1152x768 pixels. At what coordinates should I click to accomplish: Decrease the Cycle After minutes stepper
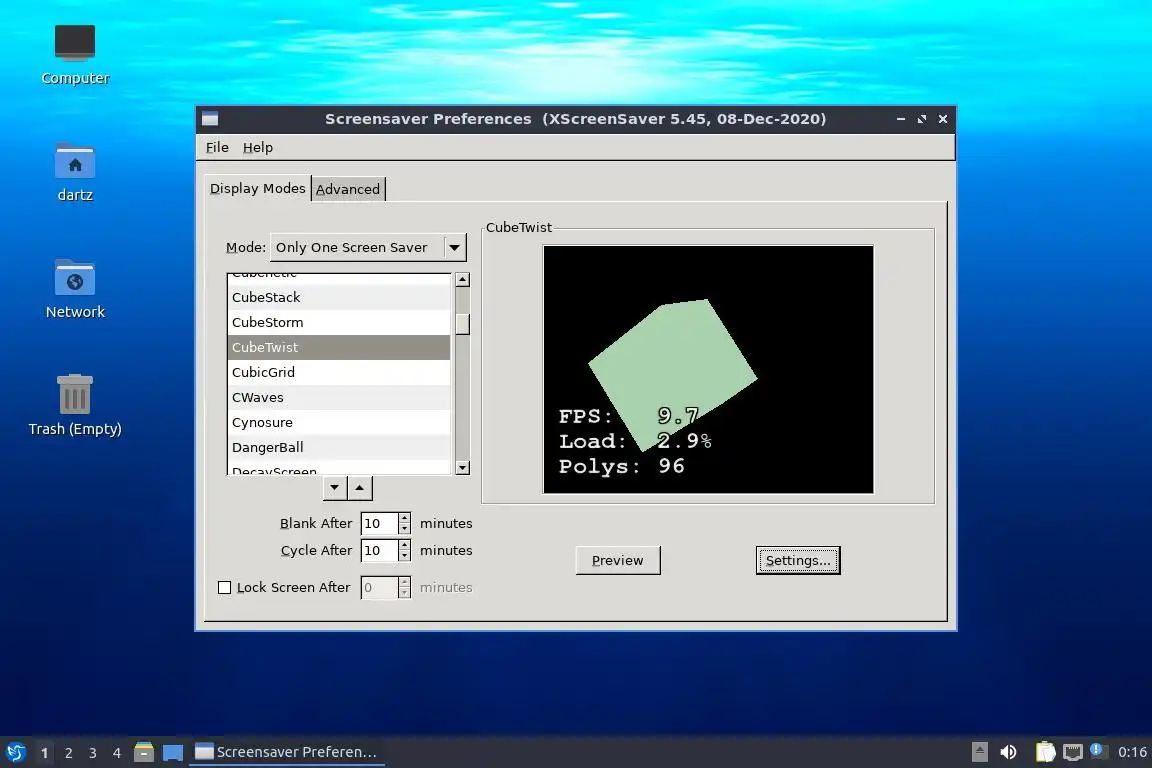coord(404,556)
